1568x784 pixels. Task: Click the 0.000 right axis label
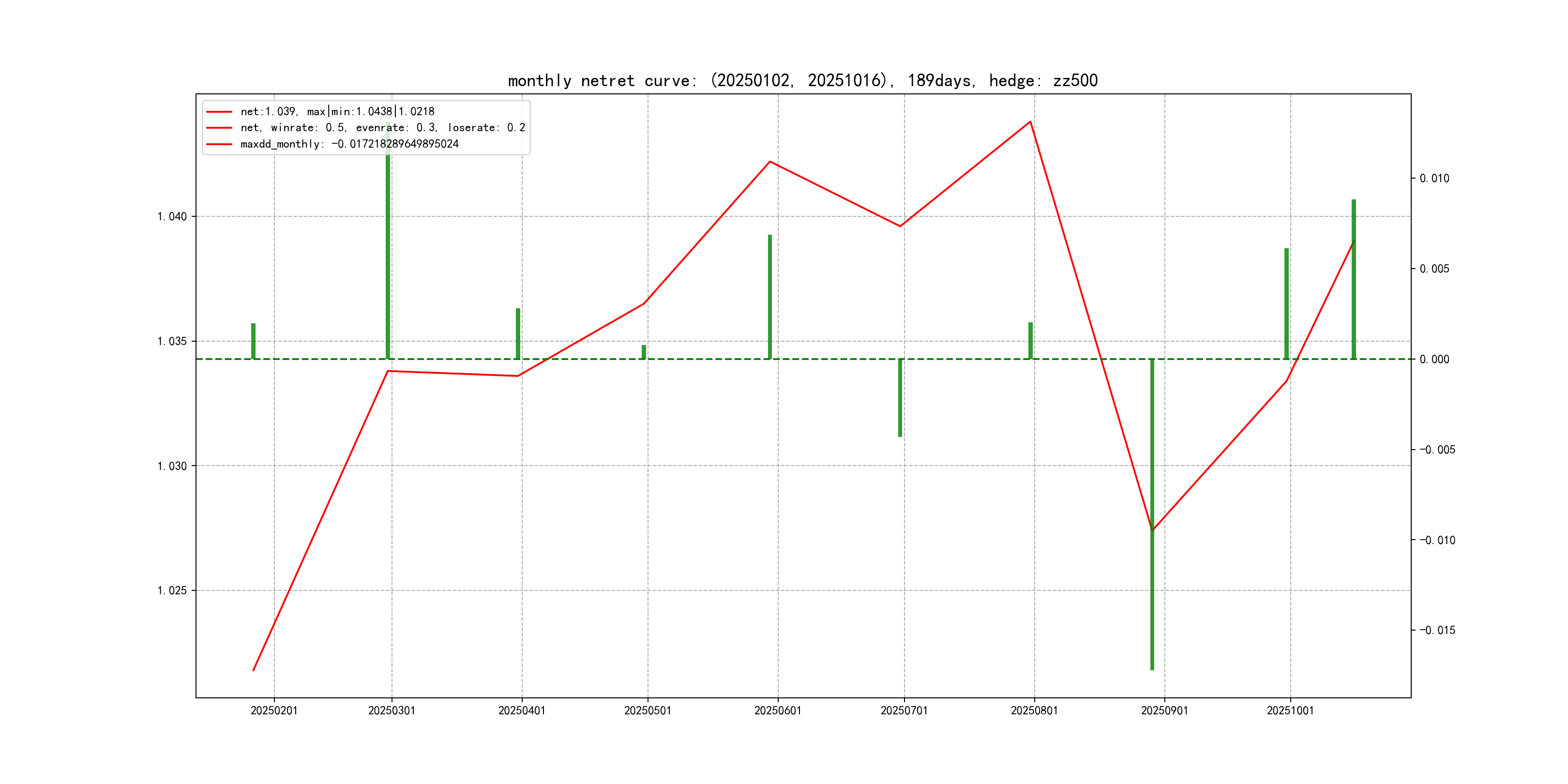click(x=1434, y=359)
